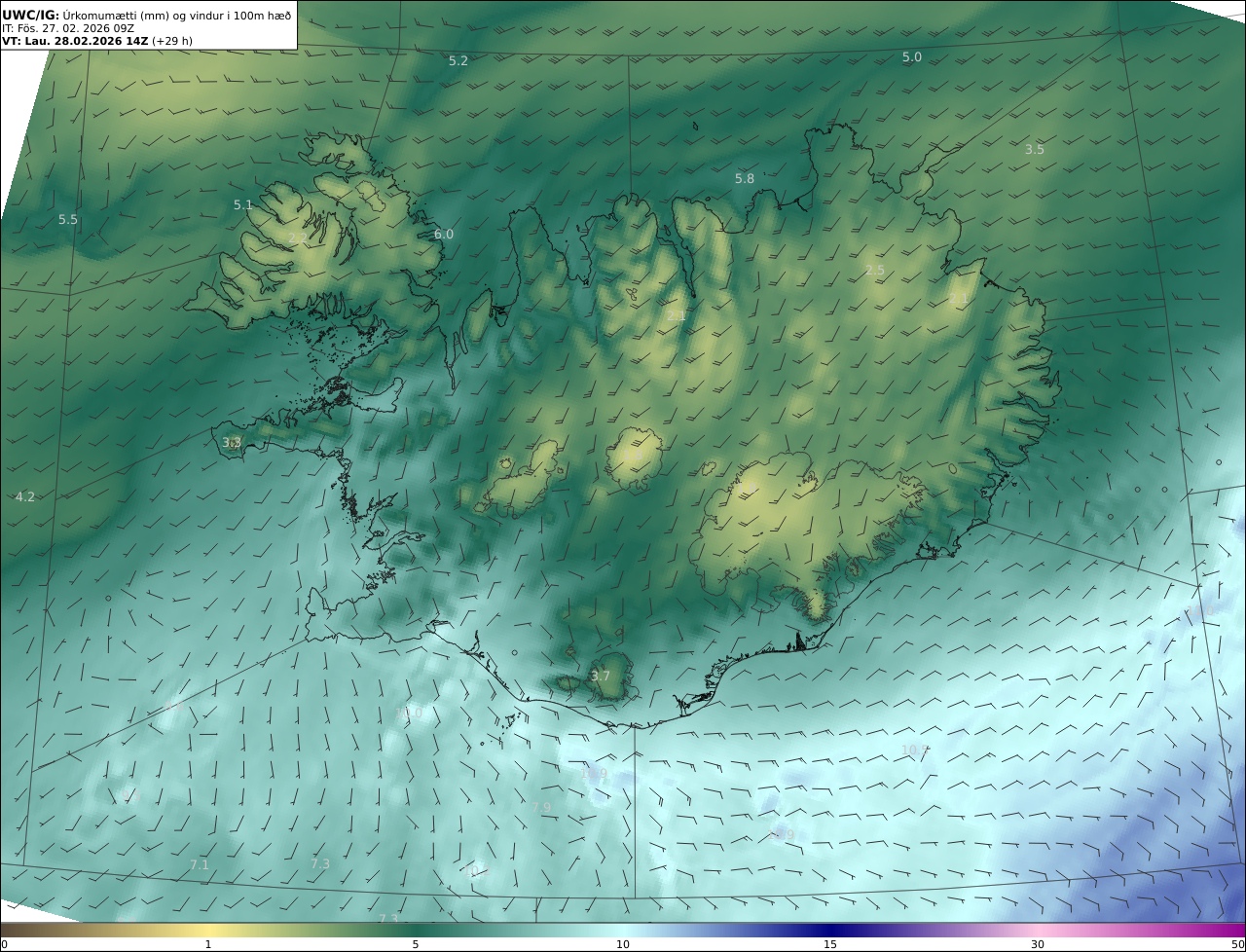Image resolution: width=1246 pixels, height=952 pixels.
Task: Click the 2.5 value label on the map
Action: tap(875, 270)
